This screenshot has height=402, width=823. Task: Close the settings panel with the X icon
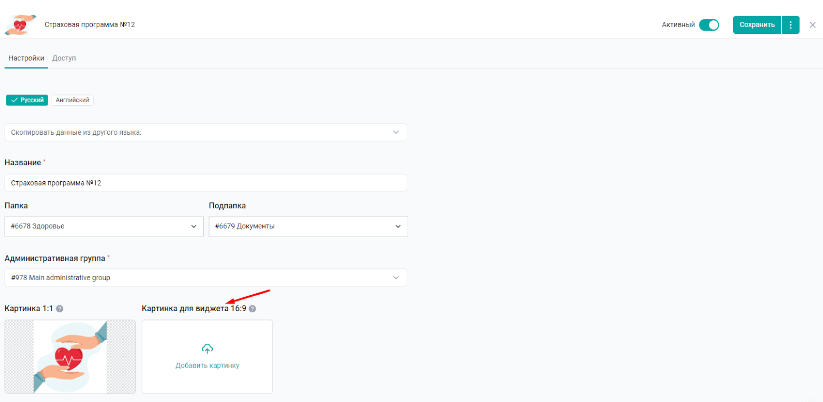point(812,25)
